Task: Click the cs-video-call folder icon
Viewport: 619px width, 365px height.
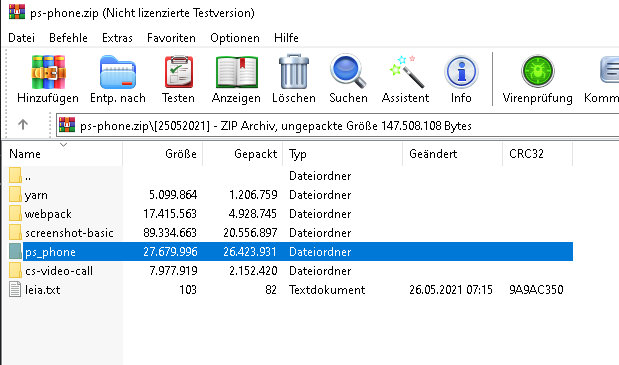Action: click(15, 270)
